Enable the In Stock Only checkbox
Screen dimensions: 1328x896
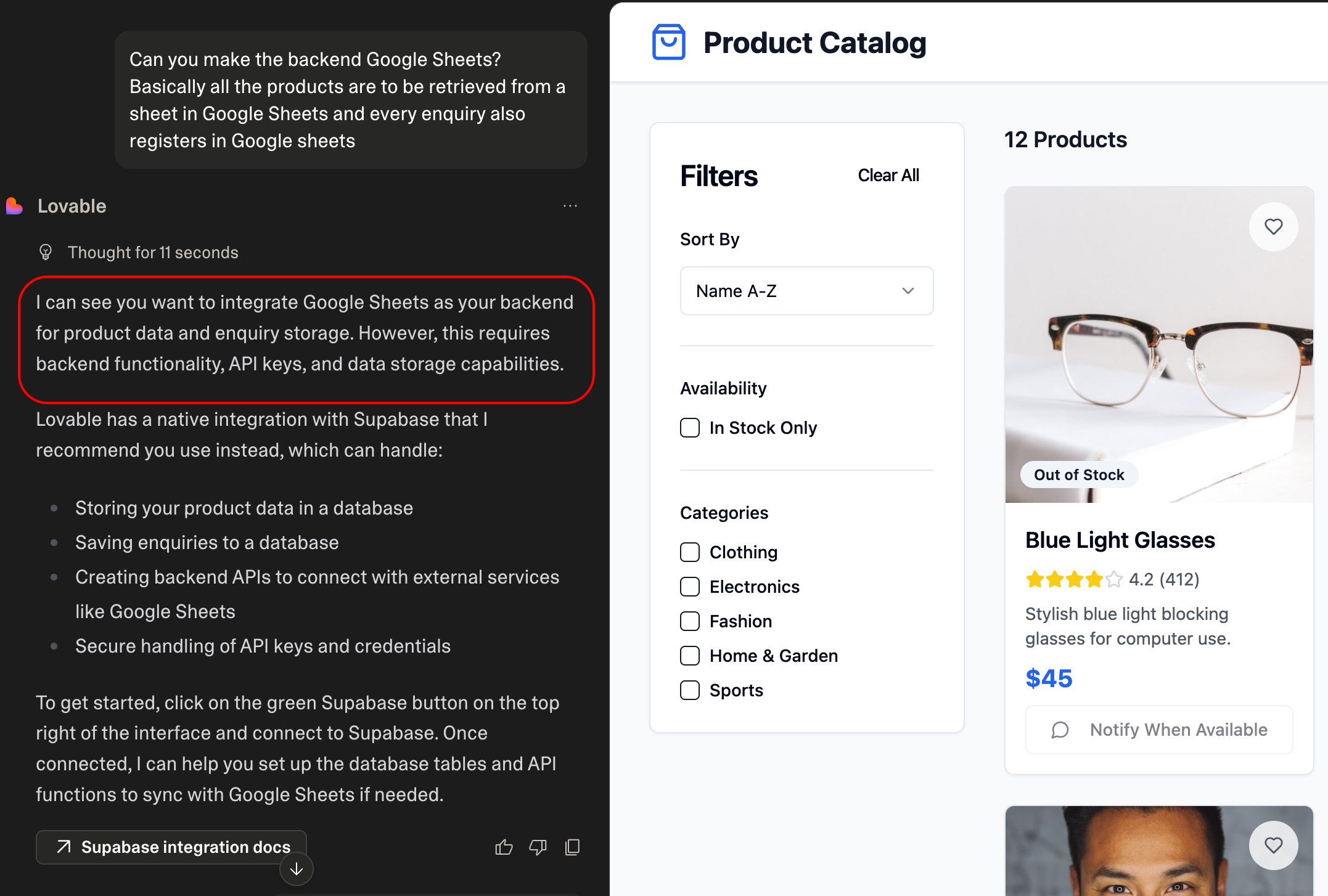690,428
